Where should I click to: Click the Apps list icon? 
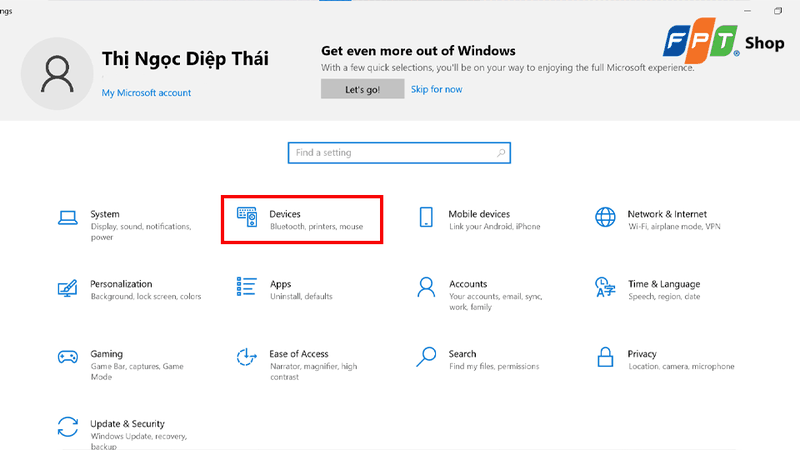tap(246, 286)
